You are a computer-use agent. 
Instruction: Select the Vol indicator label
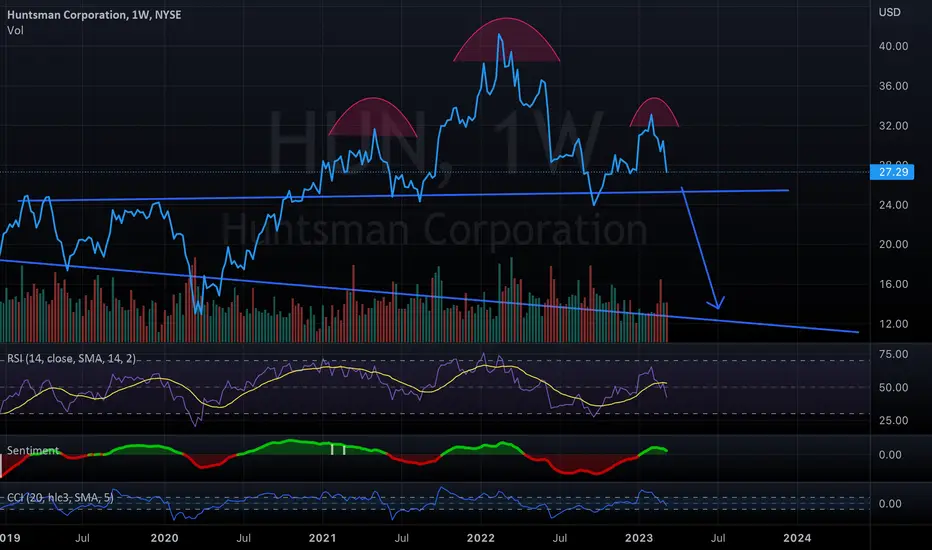15,30
